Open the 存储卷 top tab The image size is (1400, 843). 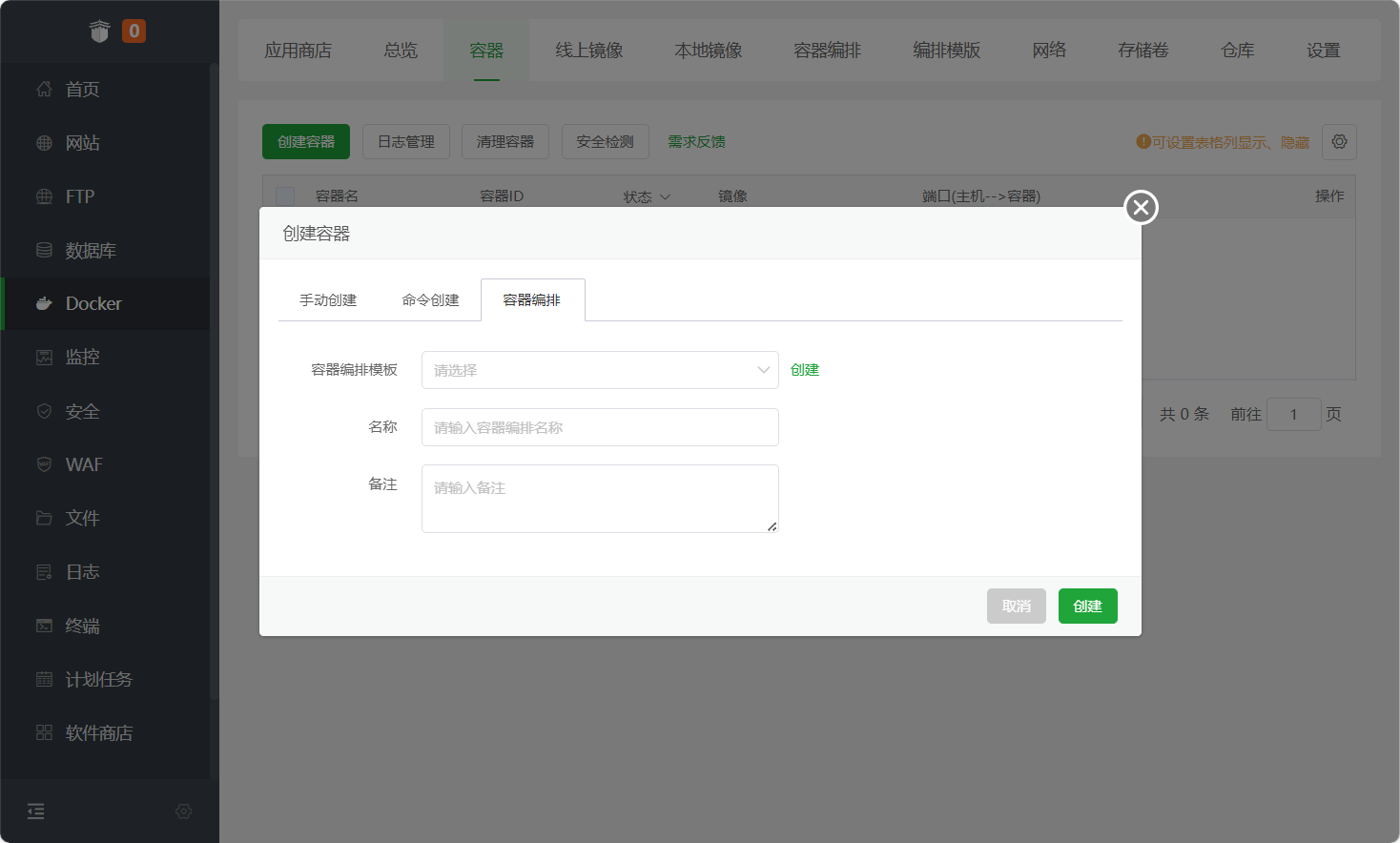(x=1143, y=51)
